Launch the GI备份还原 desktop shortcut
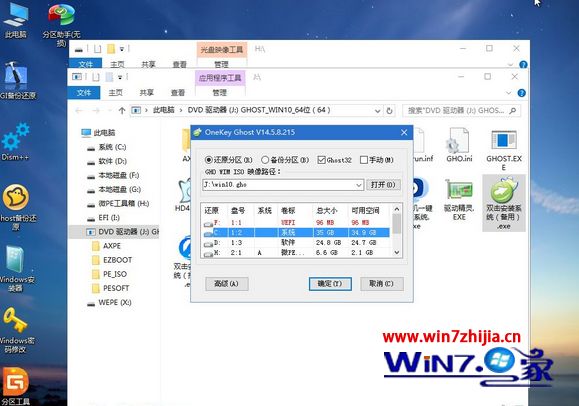 (x=16, y=81)
